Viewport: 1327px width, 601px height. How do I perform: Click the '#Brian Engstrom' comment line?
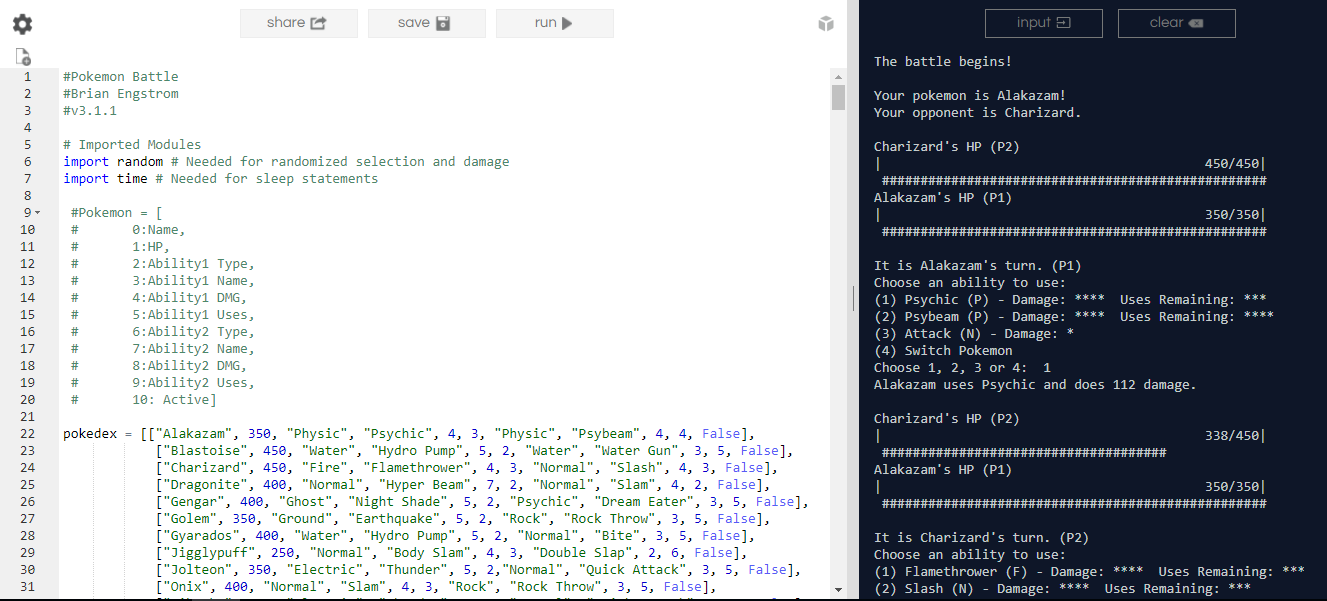click(121, 94)
